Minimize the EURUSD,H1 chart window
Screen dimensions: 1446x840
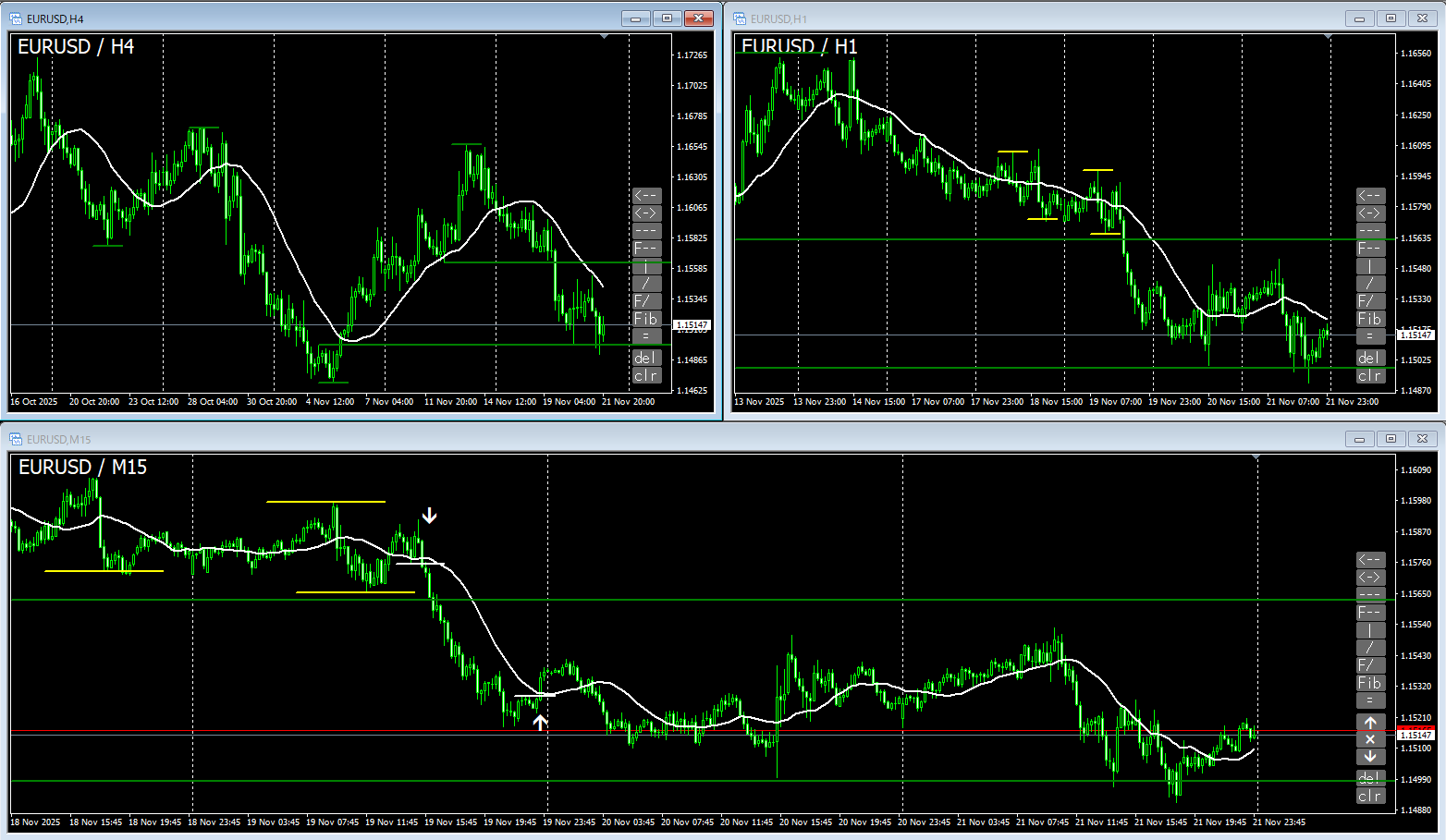click(1359, 18)
